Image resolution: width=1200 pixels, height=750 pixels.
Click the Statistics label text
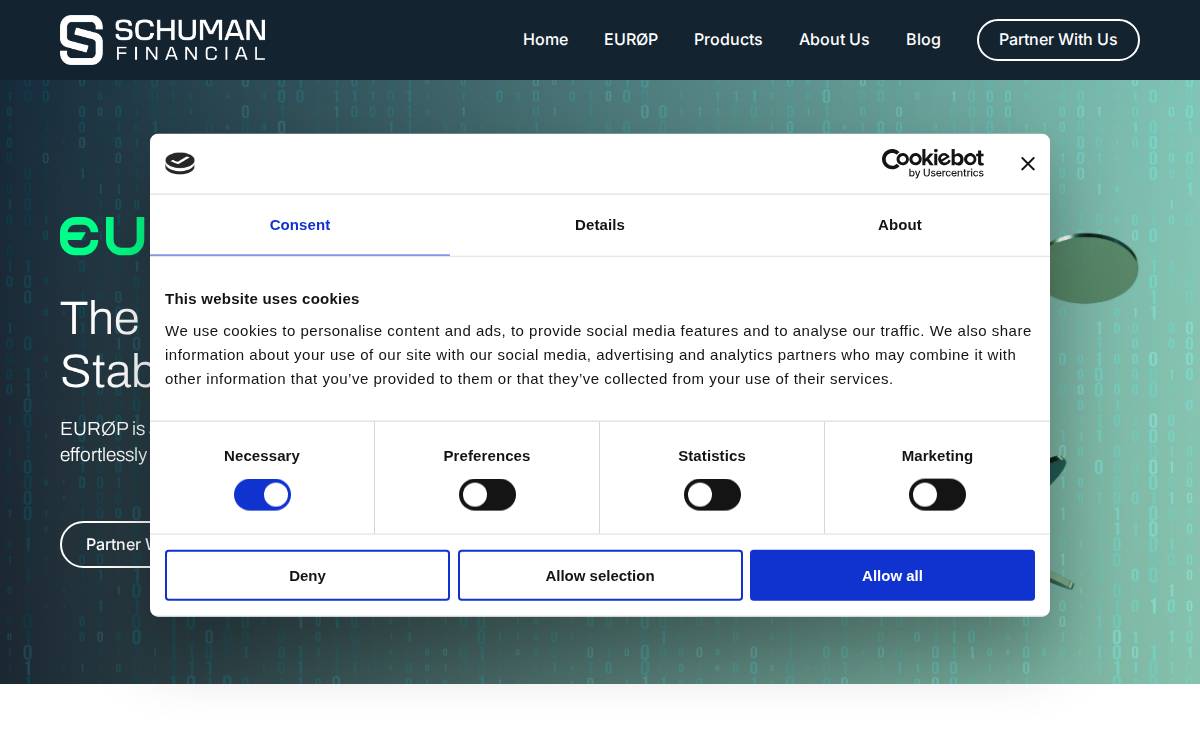[x=712, y=456]
